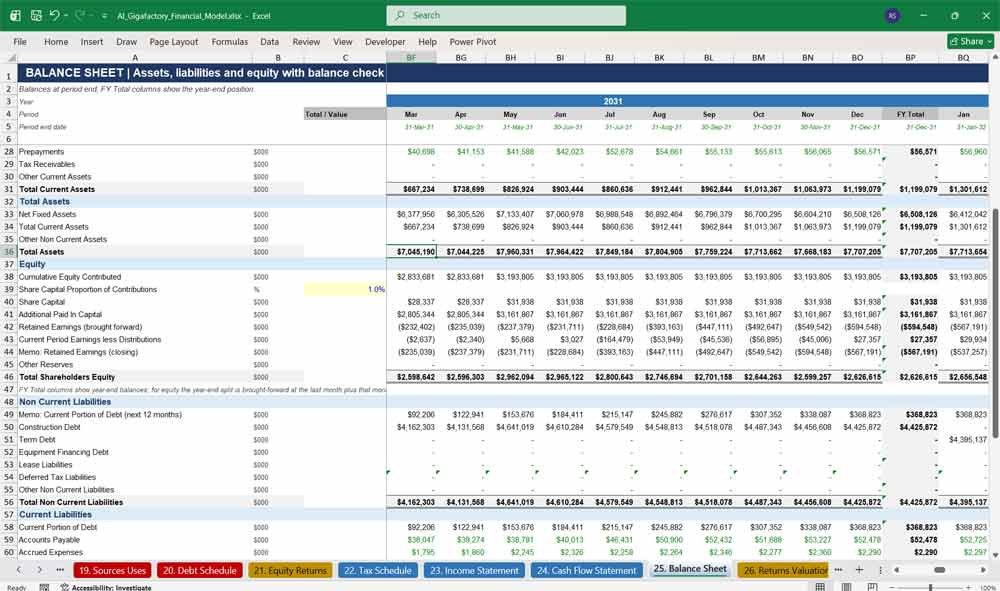Viewport: 1000px width, 591px height.
Task: Open the Help ribbon tab
Action: click(x=427, y=41)
